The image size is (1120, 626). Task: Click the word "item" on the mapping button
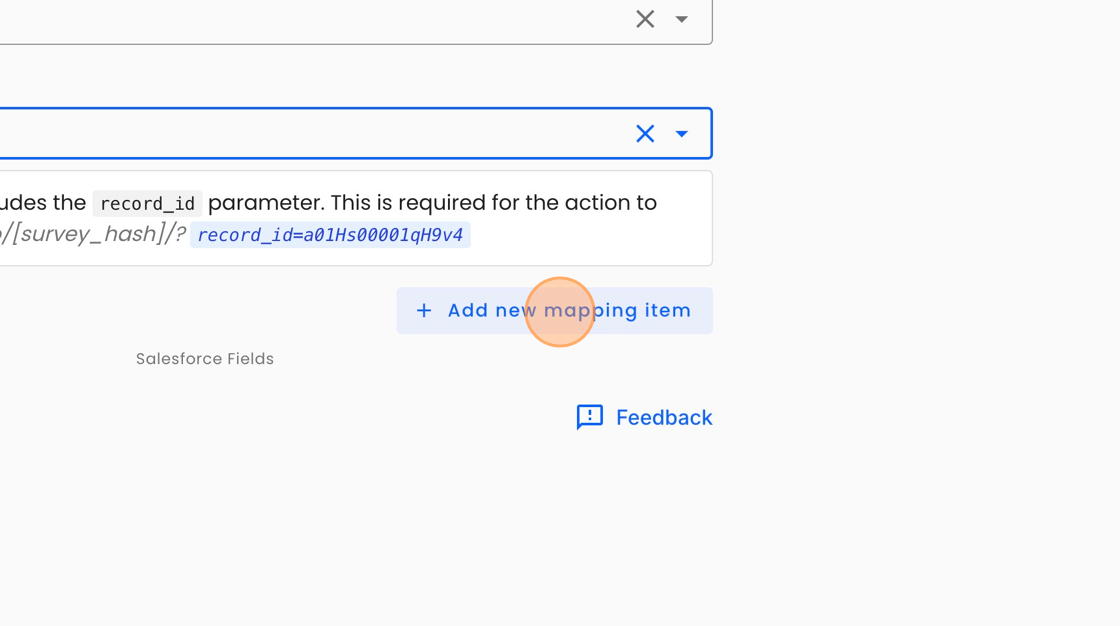(669, 311)
